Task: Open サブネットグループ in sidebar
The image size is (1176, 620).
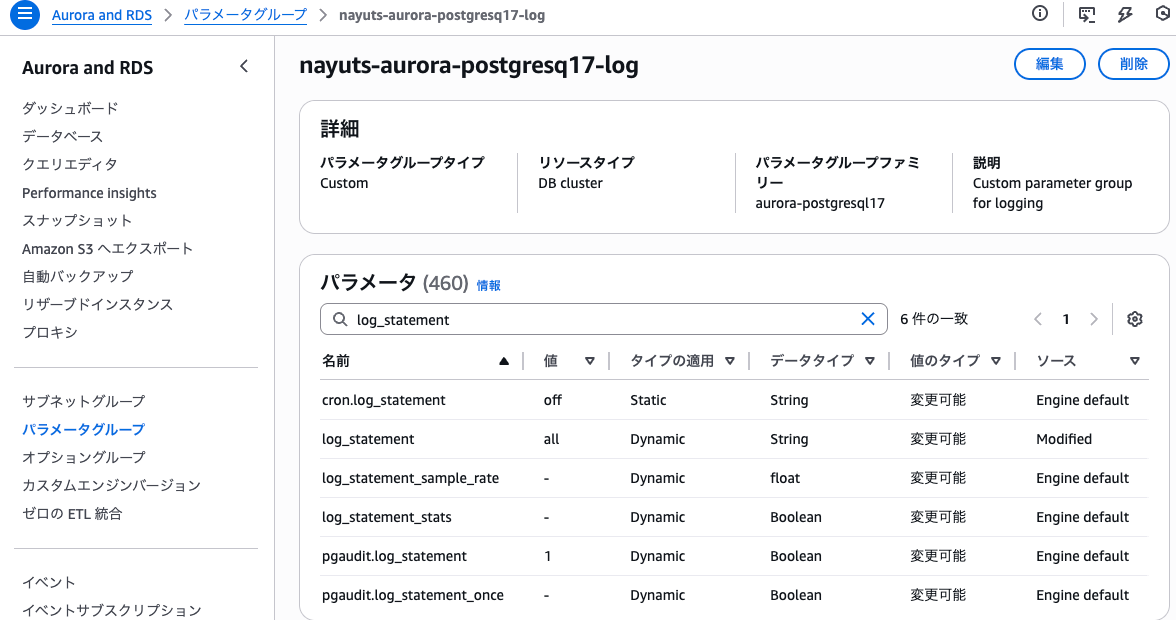Action: tap(83, 401)
